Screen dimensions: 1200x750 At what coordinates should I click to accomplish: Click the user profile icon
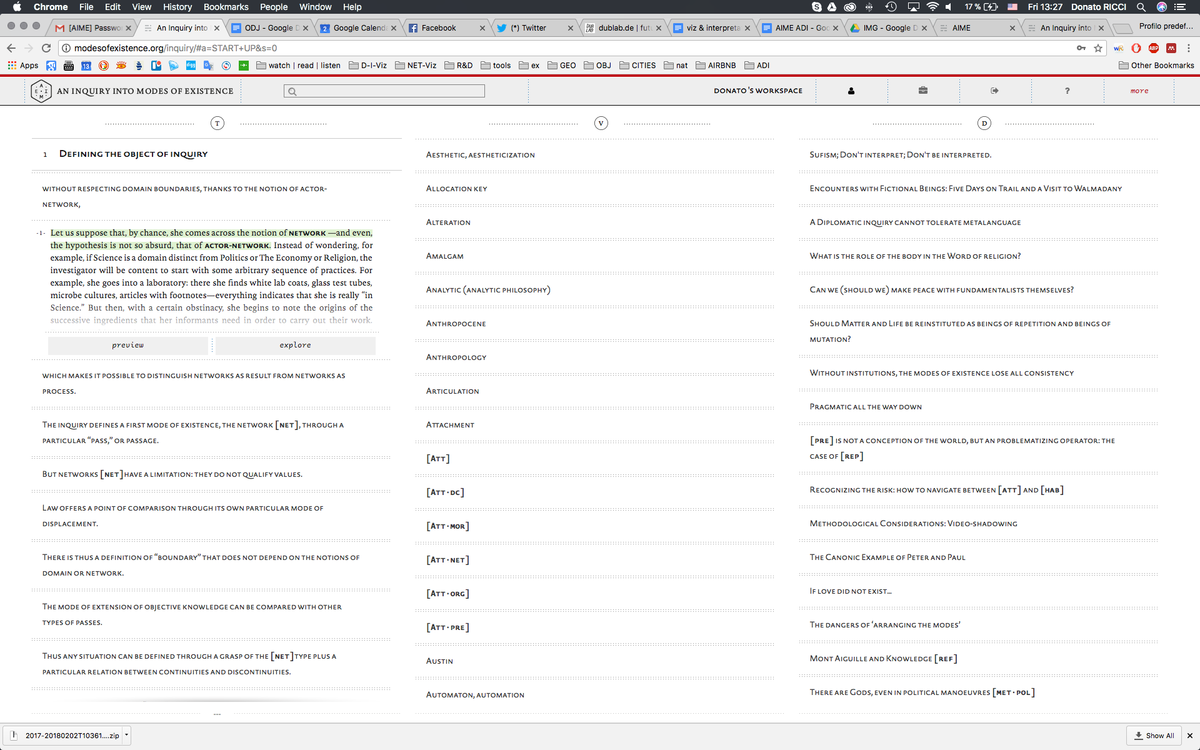[x=851, y=91]
